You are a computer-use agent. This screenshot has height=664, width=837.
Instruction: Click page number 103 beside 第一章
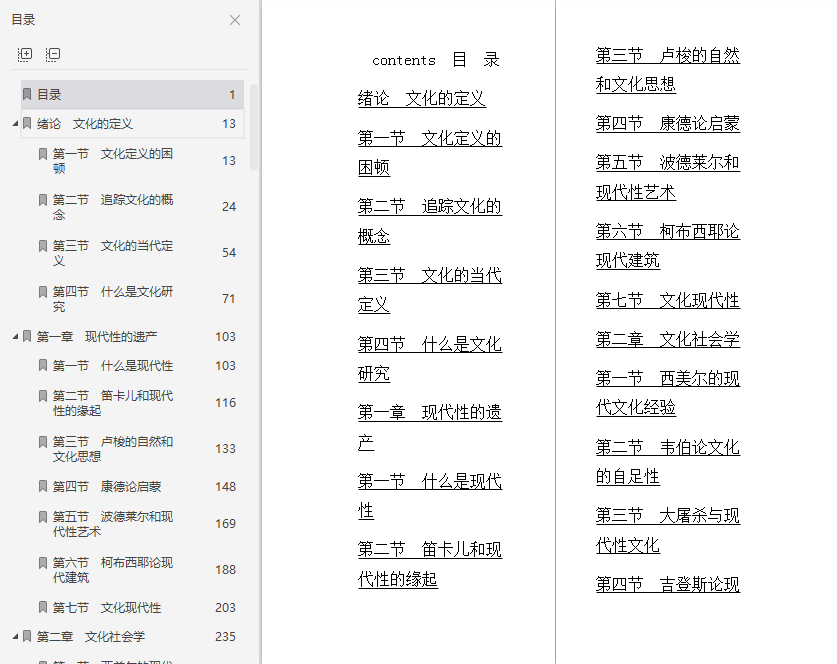(225, 337)
